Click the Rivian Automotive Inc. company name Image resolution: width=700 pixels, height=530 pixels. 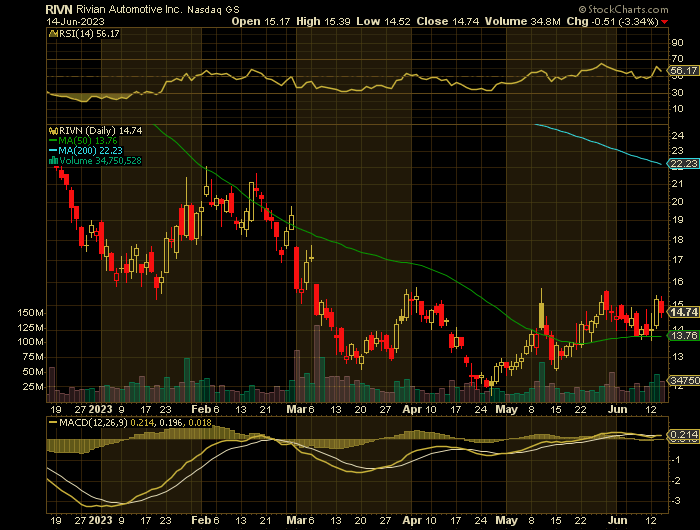tap(129, 9)
